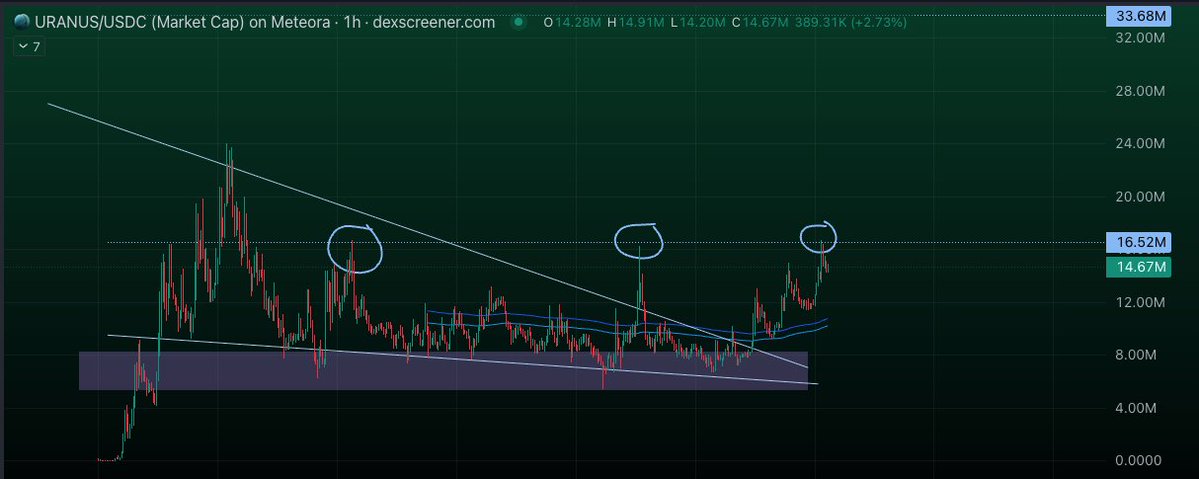The height and width of the screenshot is (479, 1199).
Task: Expand the indicators legend showing 7
Action: [x=30, y=47]
